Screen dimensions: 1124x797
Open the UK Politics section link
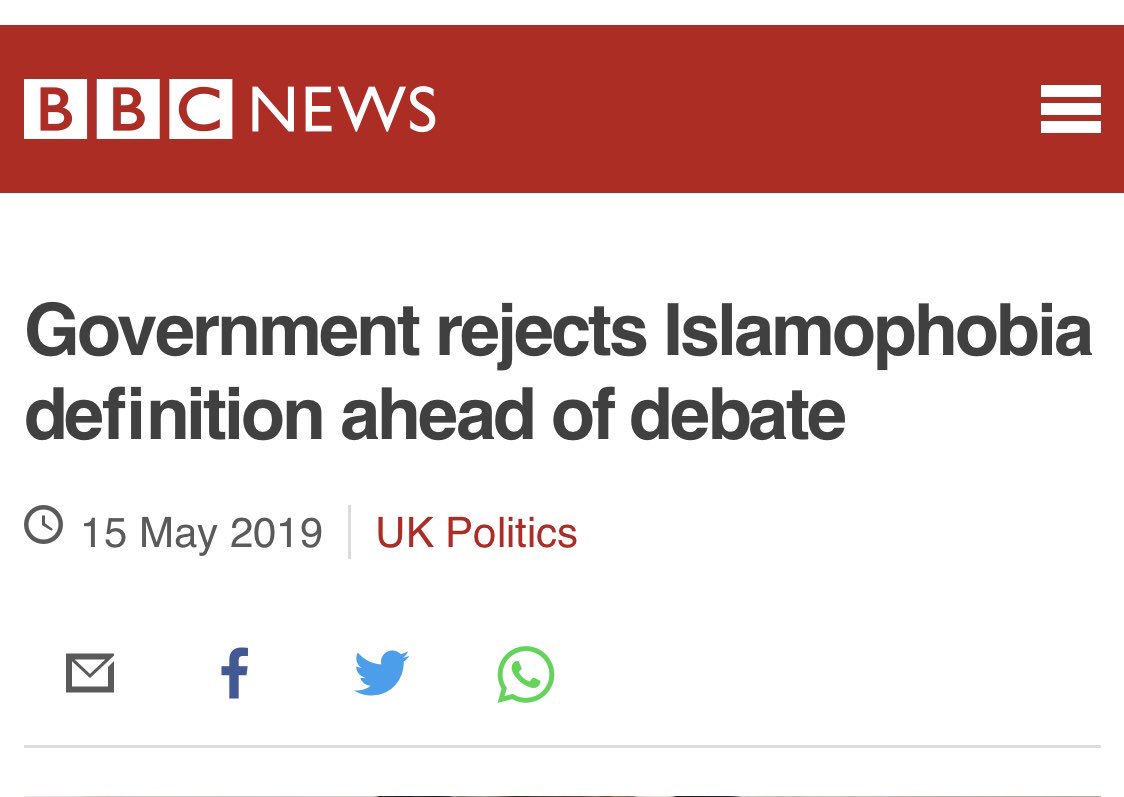pos(477,533)
